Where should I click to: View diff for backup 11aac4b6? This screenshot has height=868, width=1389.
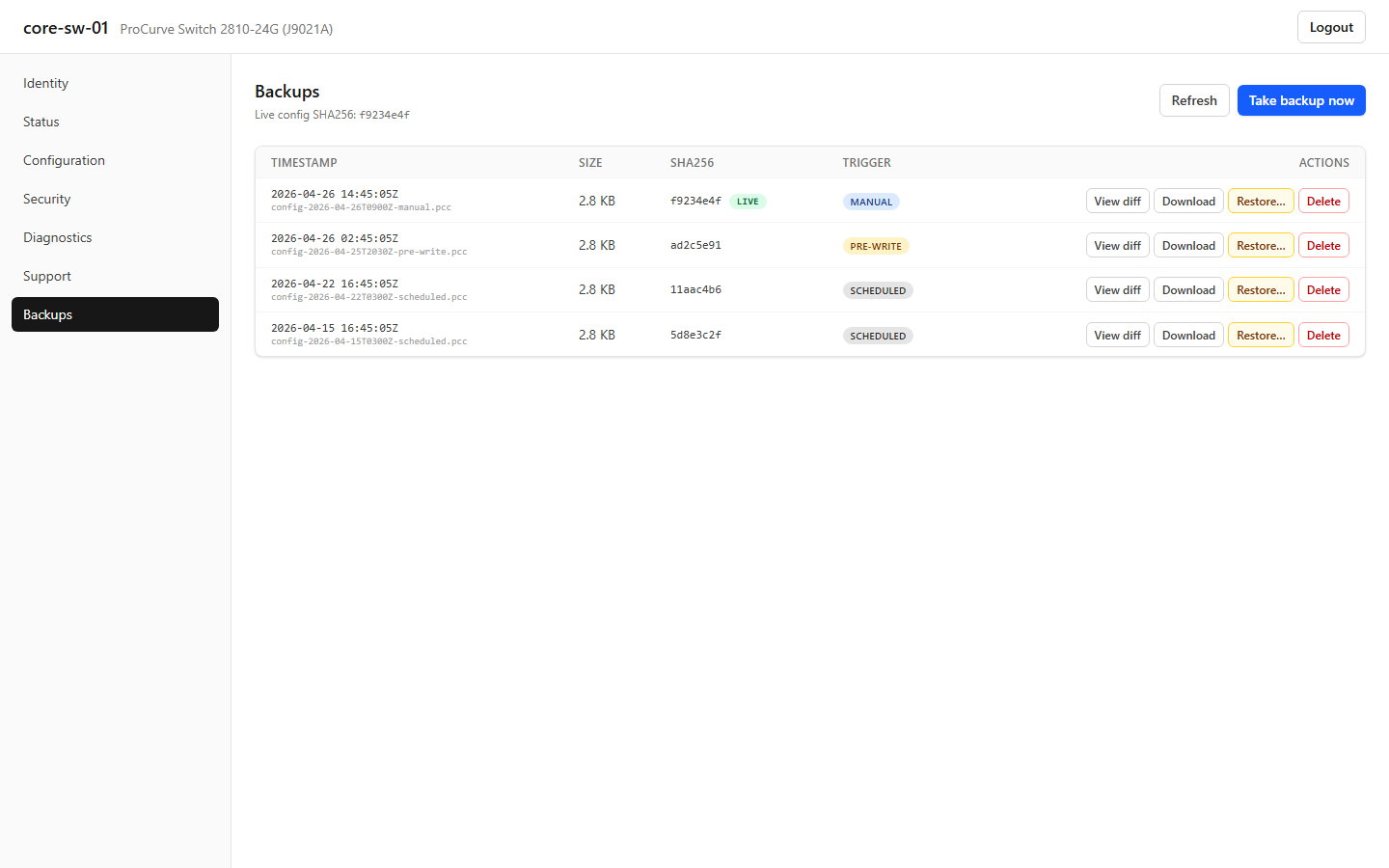(1117, 289)
